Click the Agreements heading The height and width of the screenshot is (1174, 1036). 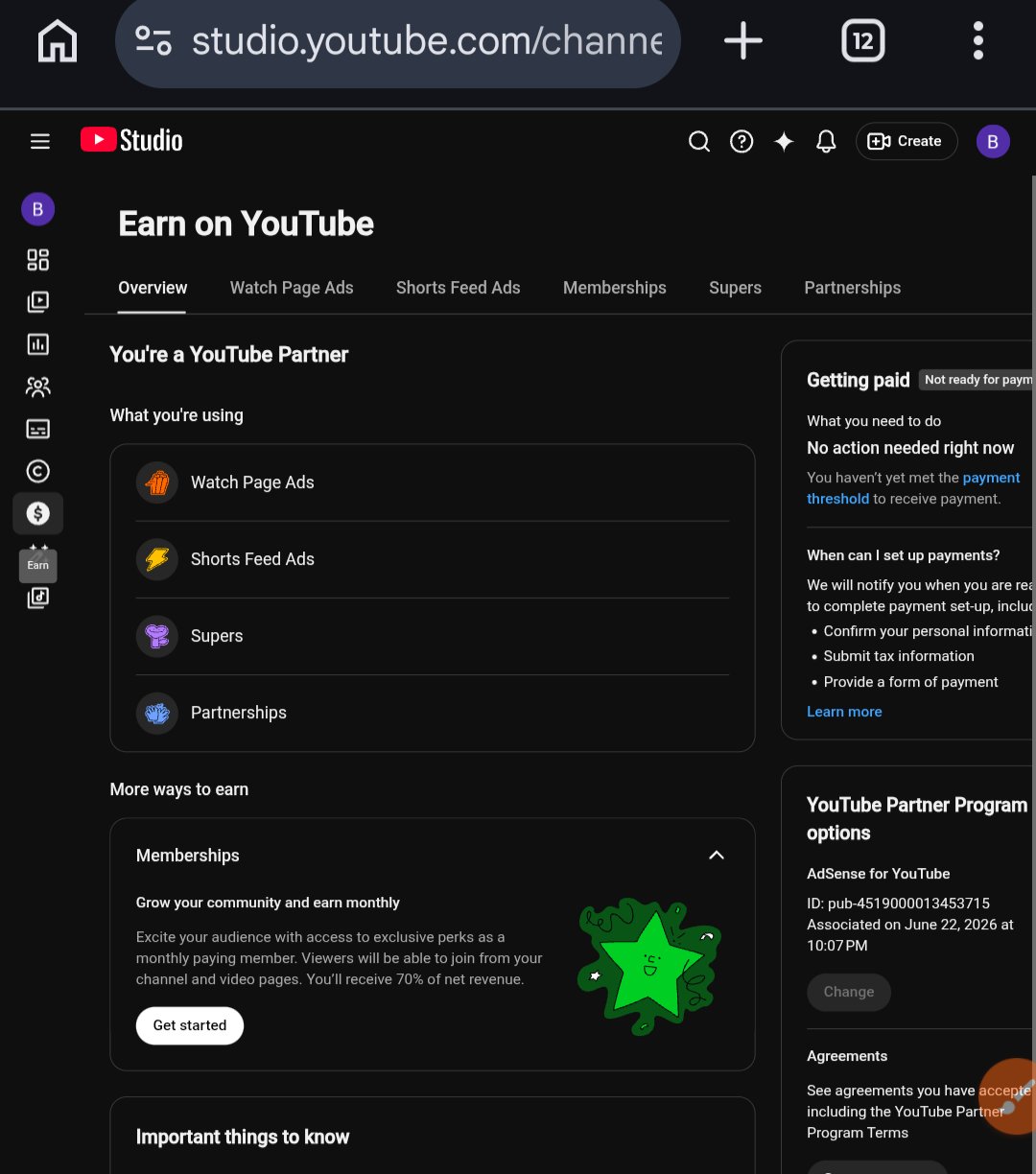coord(847,1056)
